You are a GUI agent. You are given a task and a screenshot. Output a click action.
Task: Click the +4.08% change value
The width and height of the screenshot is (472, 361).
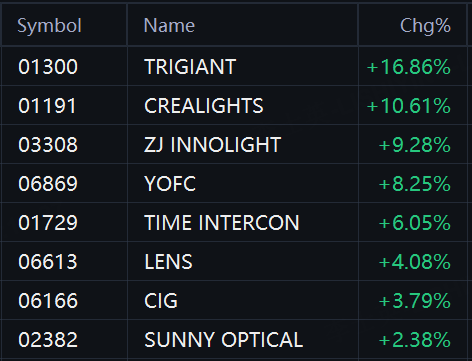click(x=415, y=262)
